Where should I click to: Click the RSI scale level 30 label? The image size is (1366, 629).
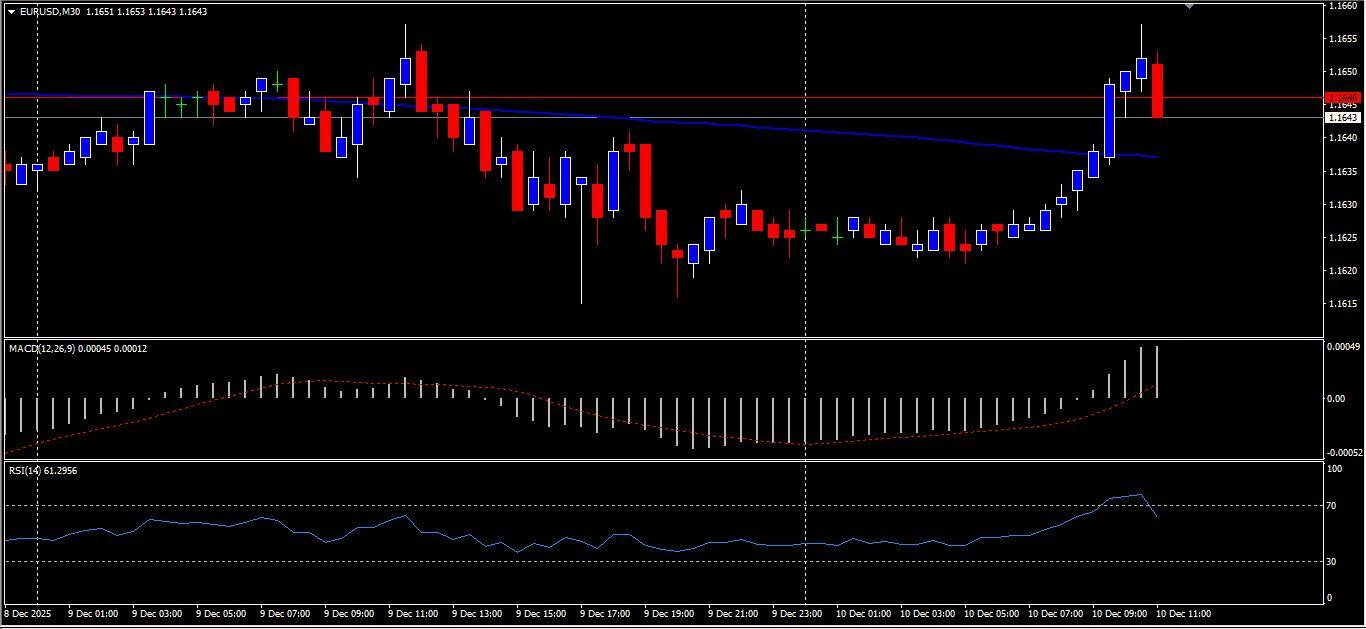pyautogui.click(x=1332, y=561)
